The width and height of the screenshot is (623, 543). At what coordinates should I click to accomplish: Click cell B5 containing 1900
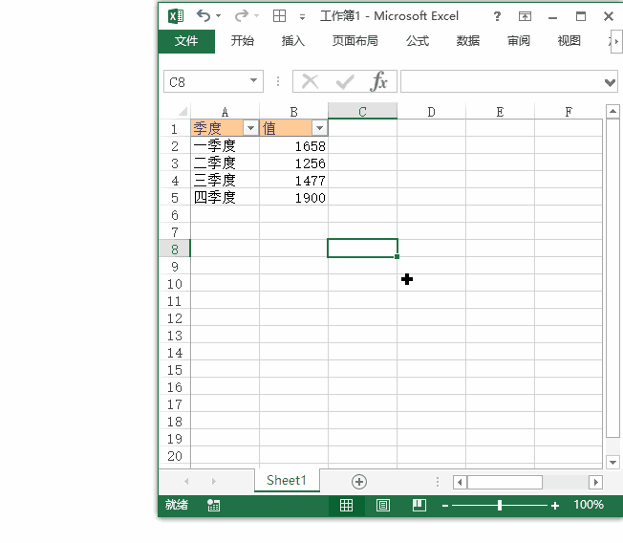[x=294, y=198]
